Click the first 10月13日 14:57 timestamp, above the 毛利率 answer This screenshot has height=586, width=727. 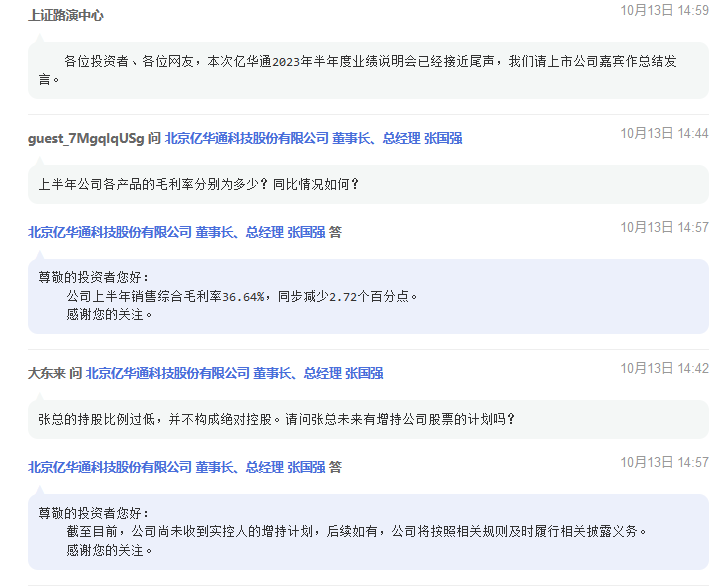point(664,227)
